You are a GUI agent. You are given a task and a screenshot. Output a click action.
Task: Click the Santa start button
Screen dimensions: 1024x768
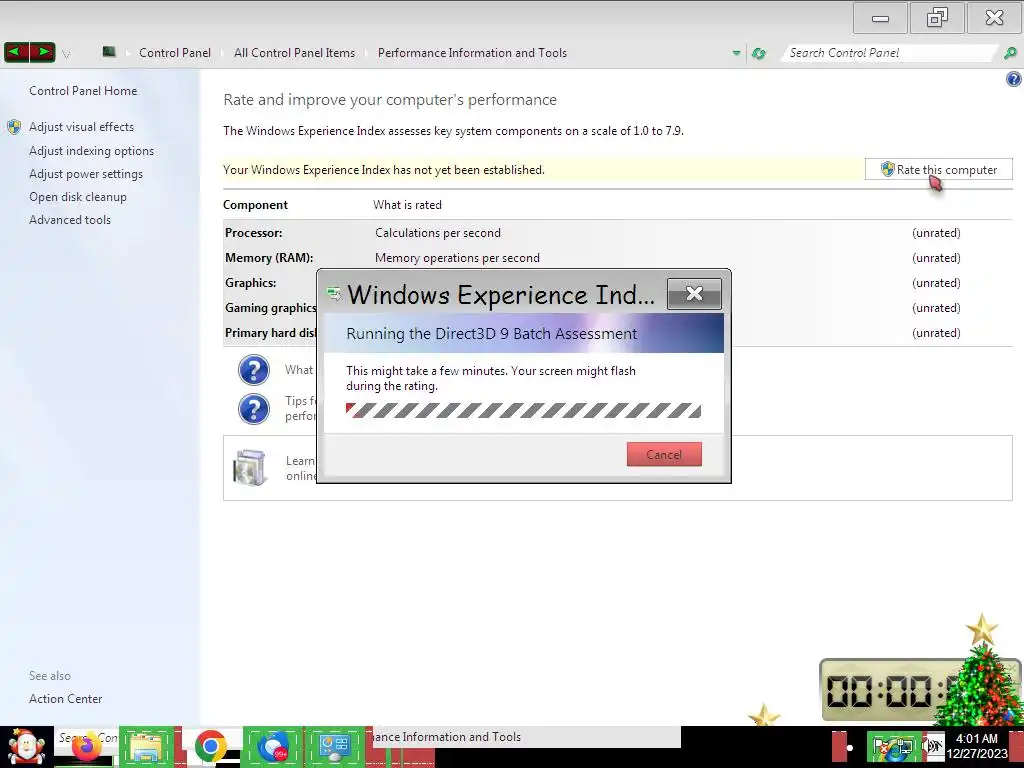click(x=27, y=747)
